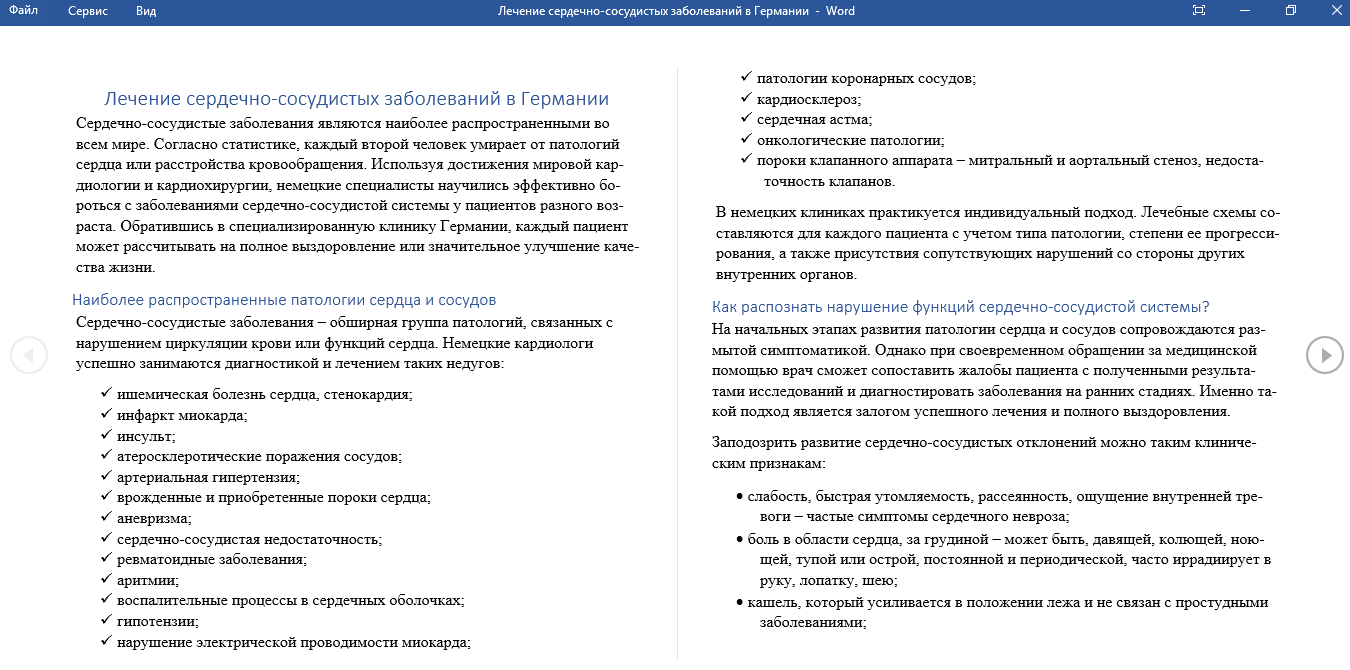
Task: Click the title bar text ending in Word
Action: pyautogui.click(x=675, y=11)
